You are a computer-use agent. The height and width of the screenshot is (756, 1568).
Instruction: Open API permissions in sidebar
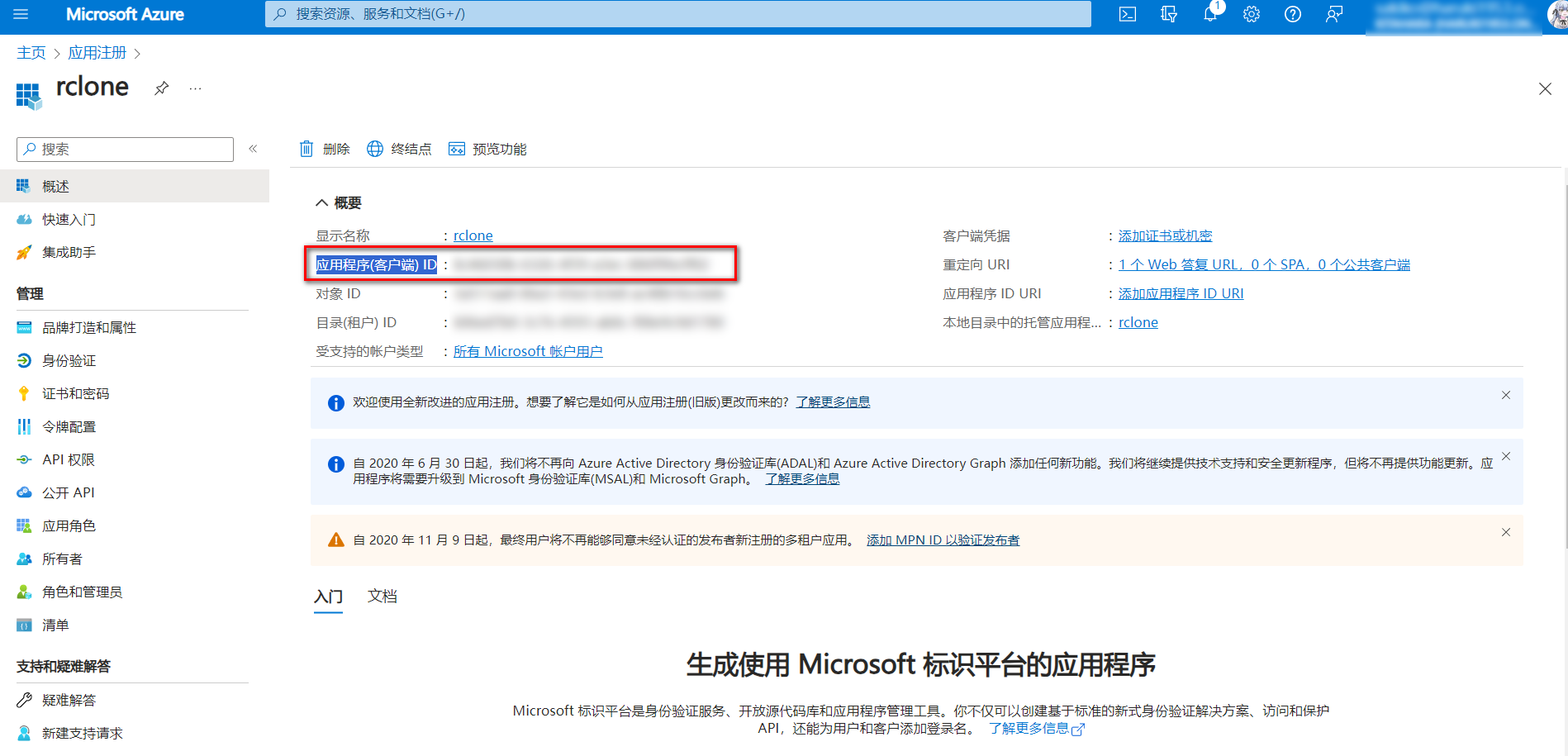(x=69, y=459)
